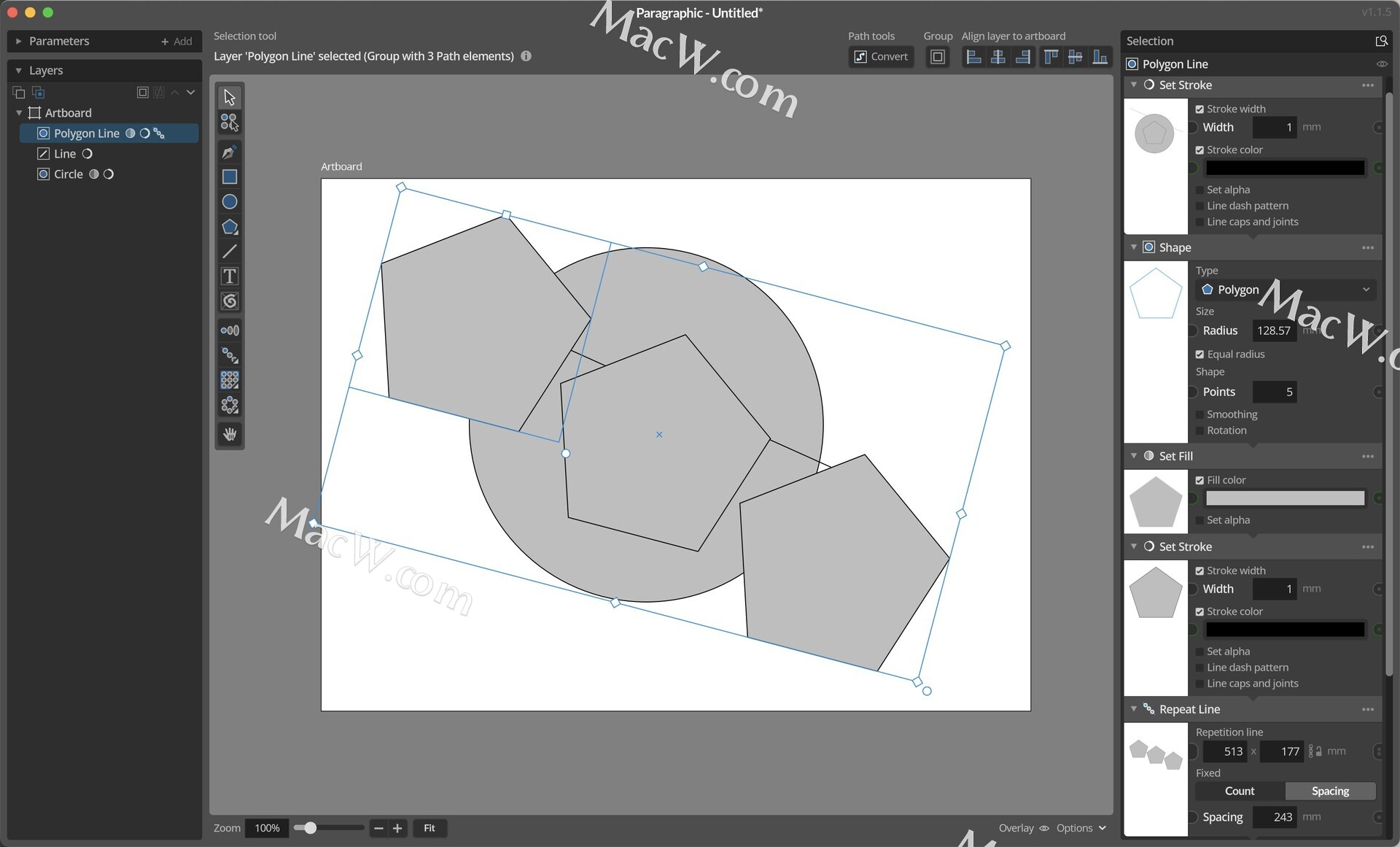1400x847 pixels.
Task: Select the Text tool
Action: (x=229, y=276)
